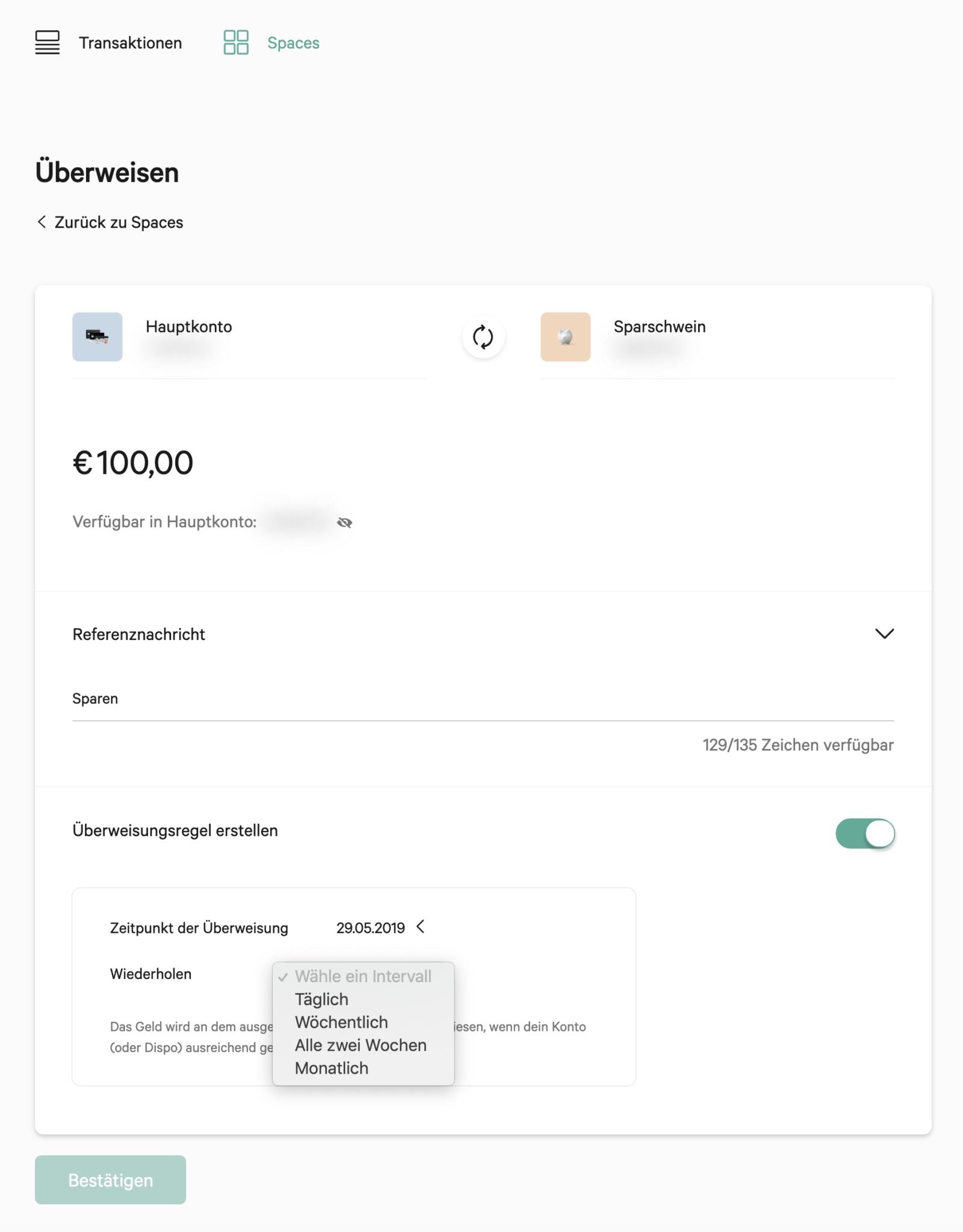Viewport: 963px width, 1232px height.
Task: Select Täglich from the interval dropdown
Action: tap(321, 999)
